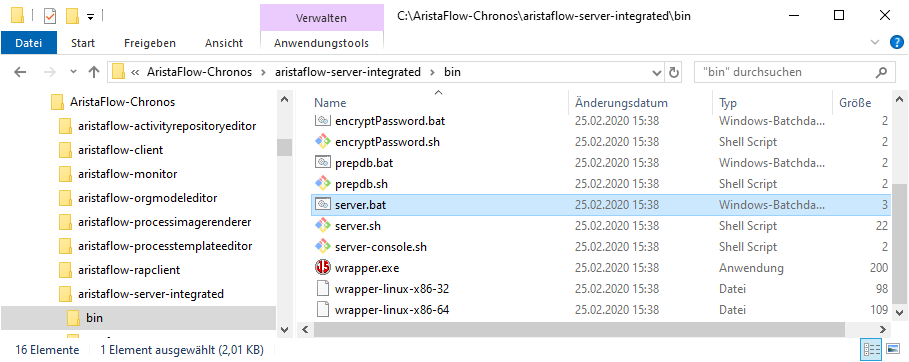Click the encryptPassword.sh shell script icon
Image resolution: width=909 pixels, height=362 pixels.
[322, 142]
